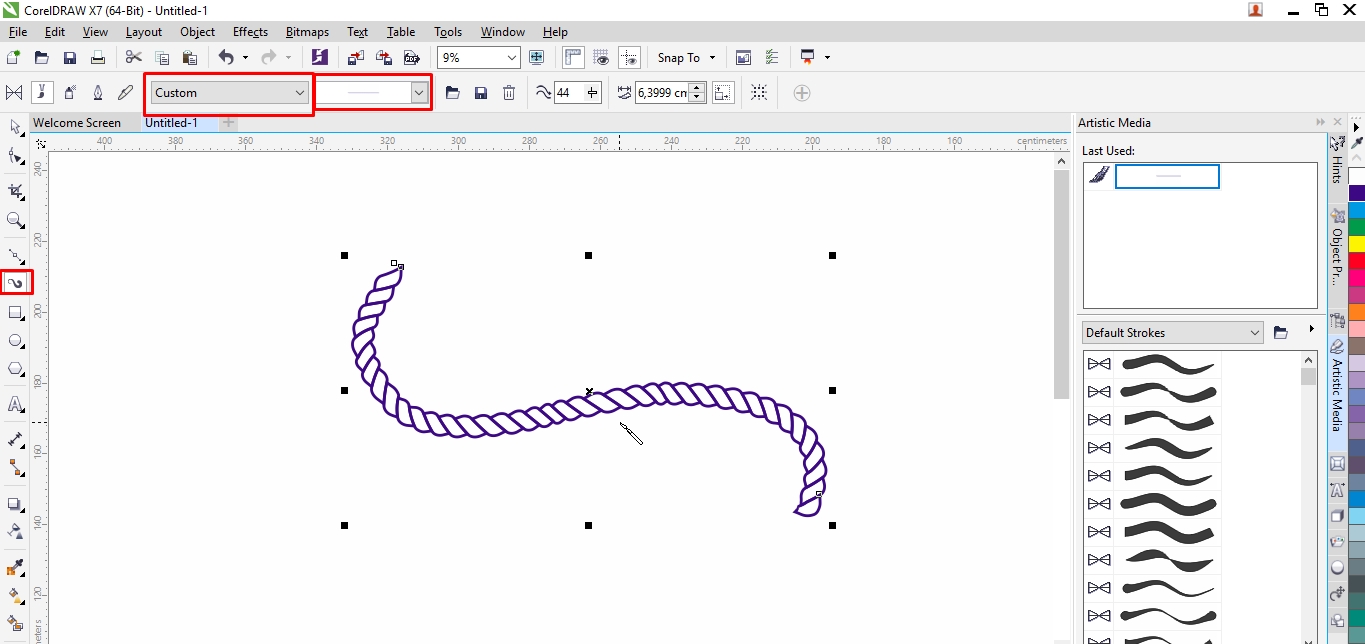Screen dimensions: 1365x644
Task: Open the undo history dropdown arrow
Action: pyautogui.click(x=245, y=58)
